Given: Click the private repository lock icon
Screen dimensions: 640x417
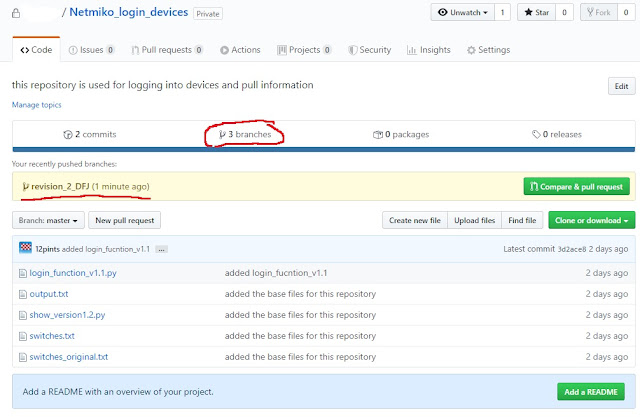Looking at the screenshot, I should [x=16, y=13].
